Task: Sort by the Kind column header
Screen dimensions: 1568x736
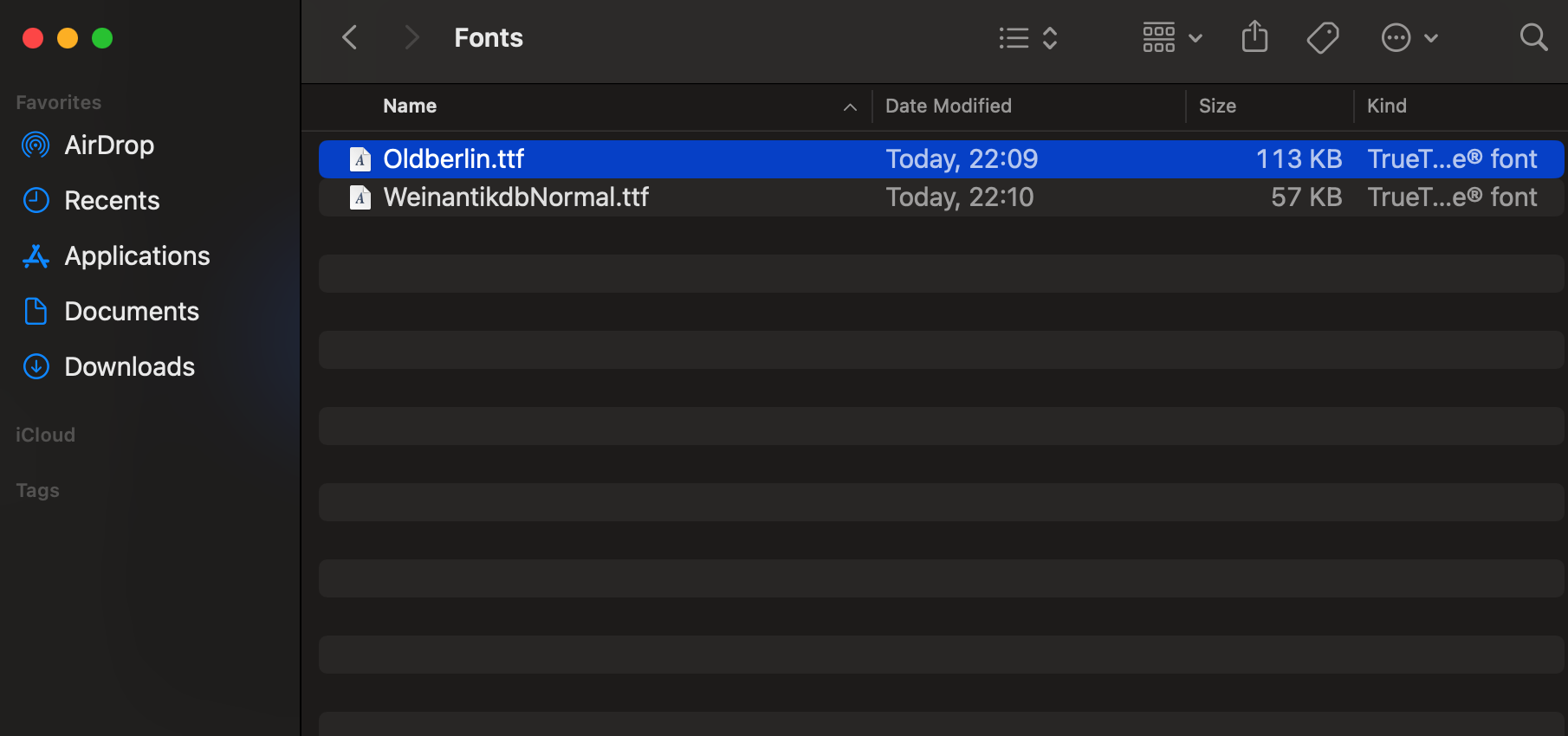Action: click(1386, 106)
